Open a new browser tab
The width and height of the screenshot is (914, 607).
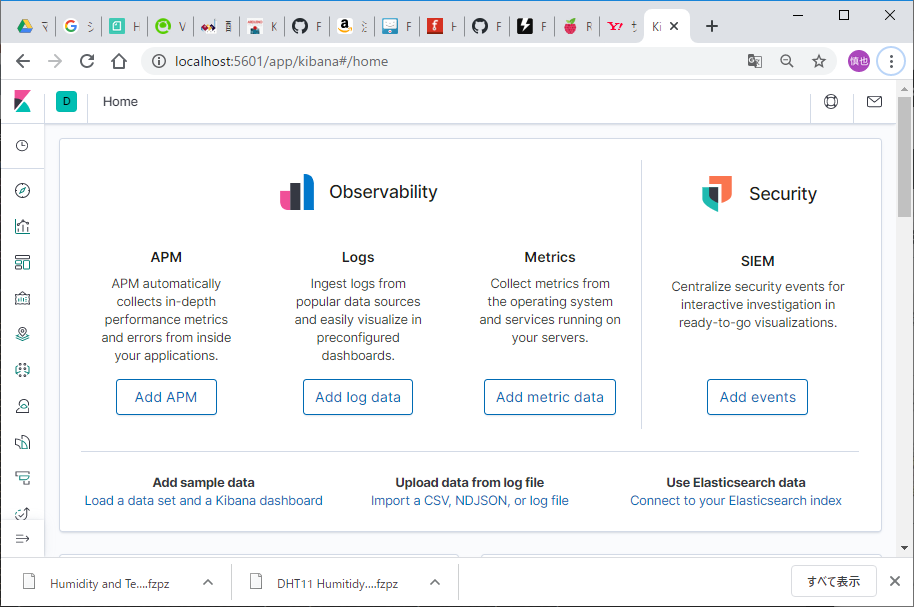[x=712, y=26]
